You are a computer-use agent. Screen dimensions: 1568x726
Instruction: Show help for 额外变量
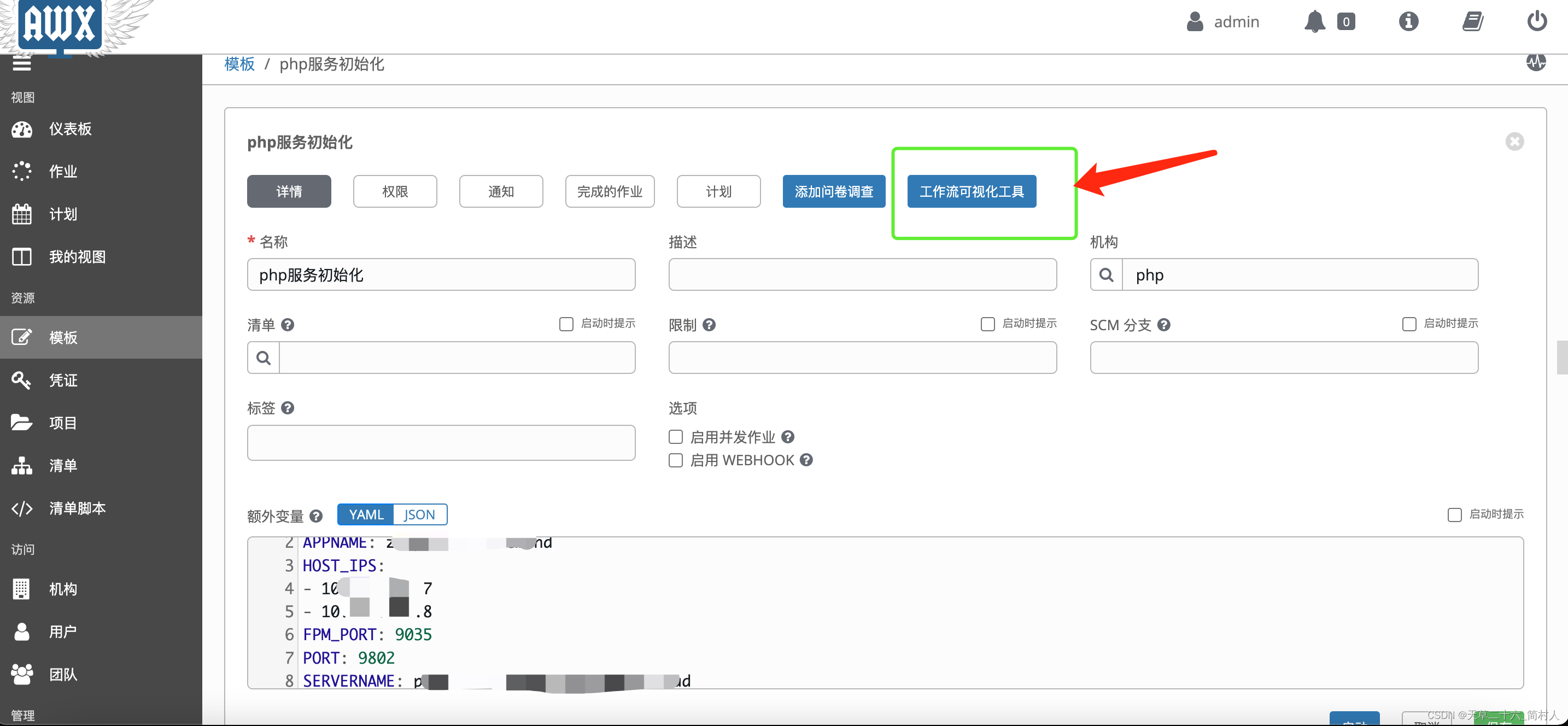(x=316, y=516)
